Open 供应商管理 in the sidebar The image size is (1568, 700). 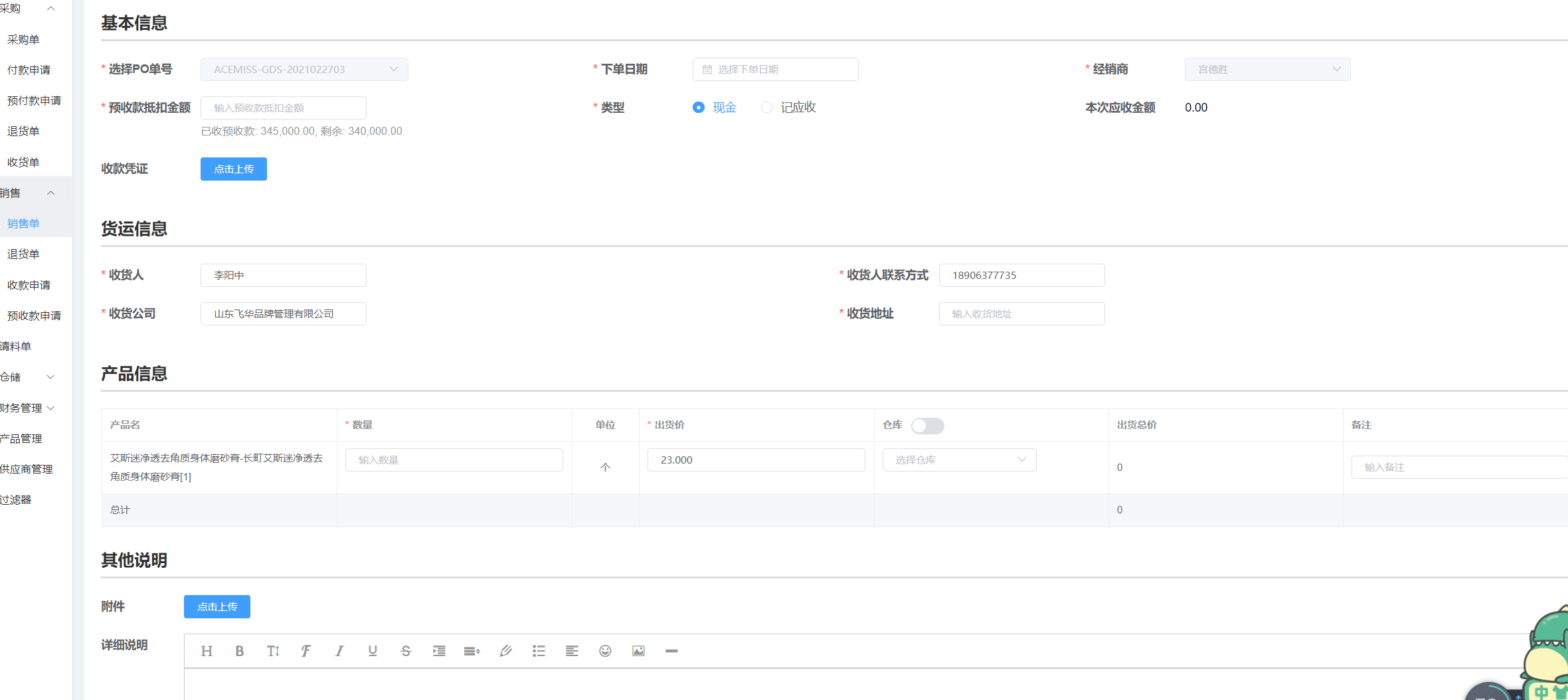(27, 470)
